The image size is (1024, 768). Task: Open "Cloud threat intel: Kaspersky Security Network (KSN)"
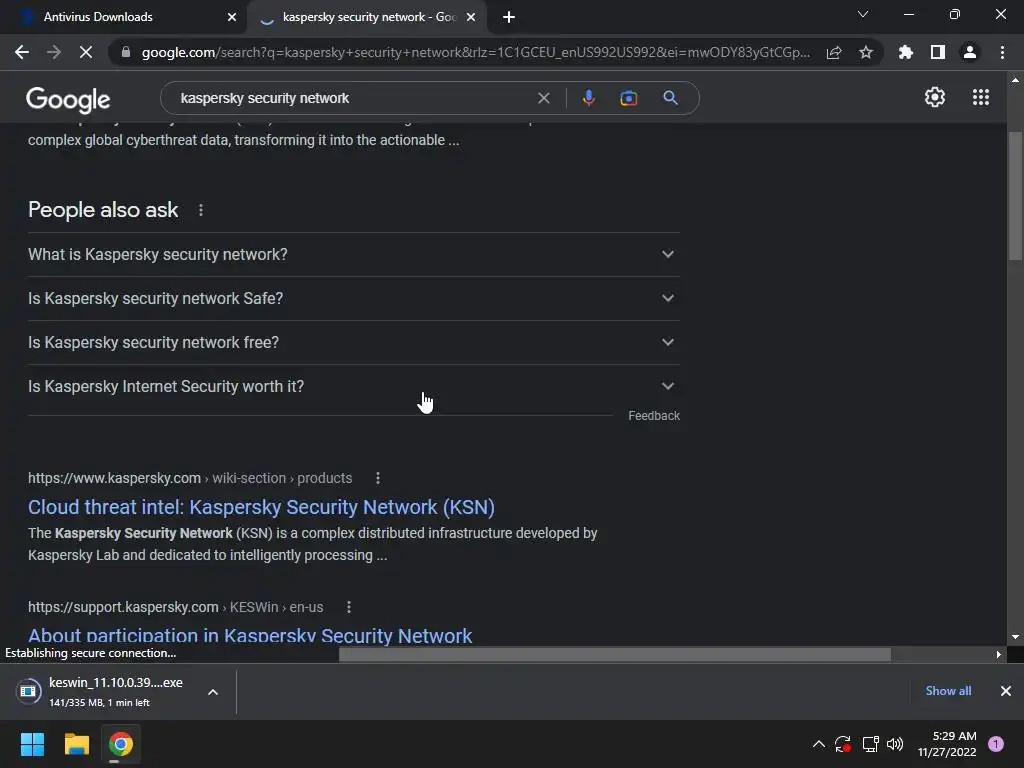tap(261, 507)
